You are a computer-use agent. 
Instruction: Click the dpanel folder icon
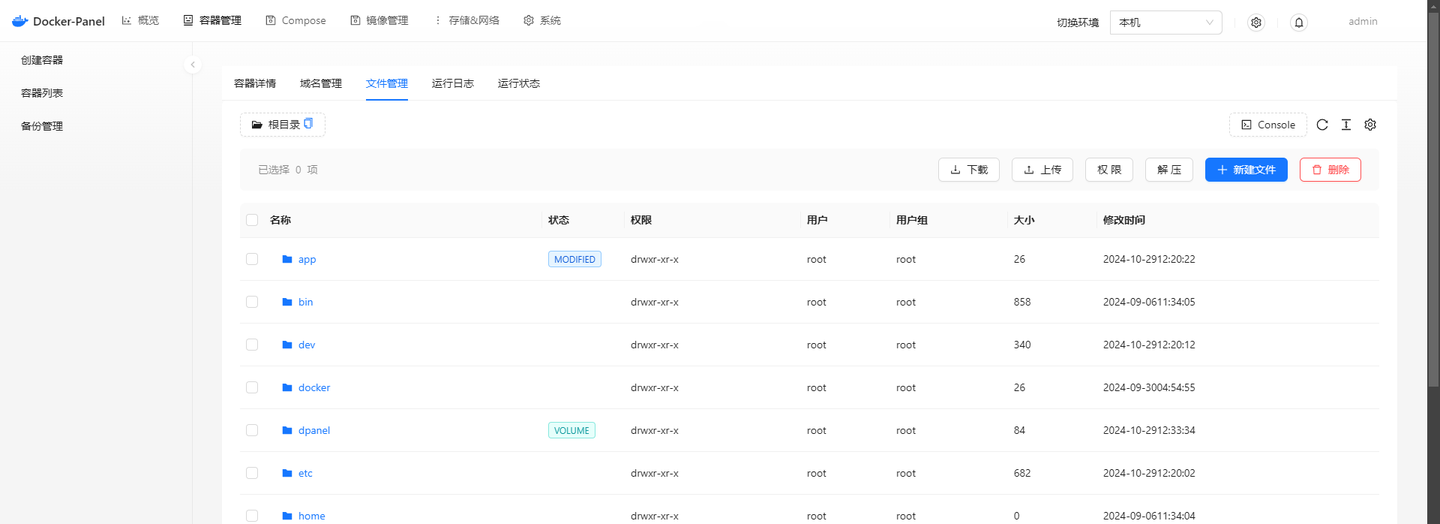click(287, 431)
